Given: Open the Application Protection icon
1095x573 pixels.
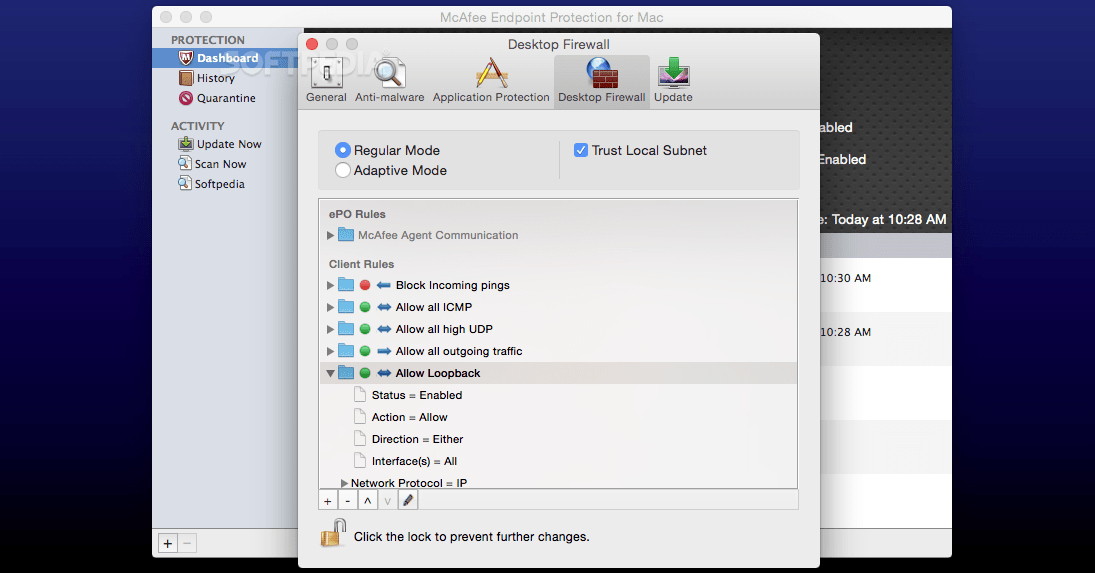Looking at the screenshot, I should point(491,73).
